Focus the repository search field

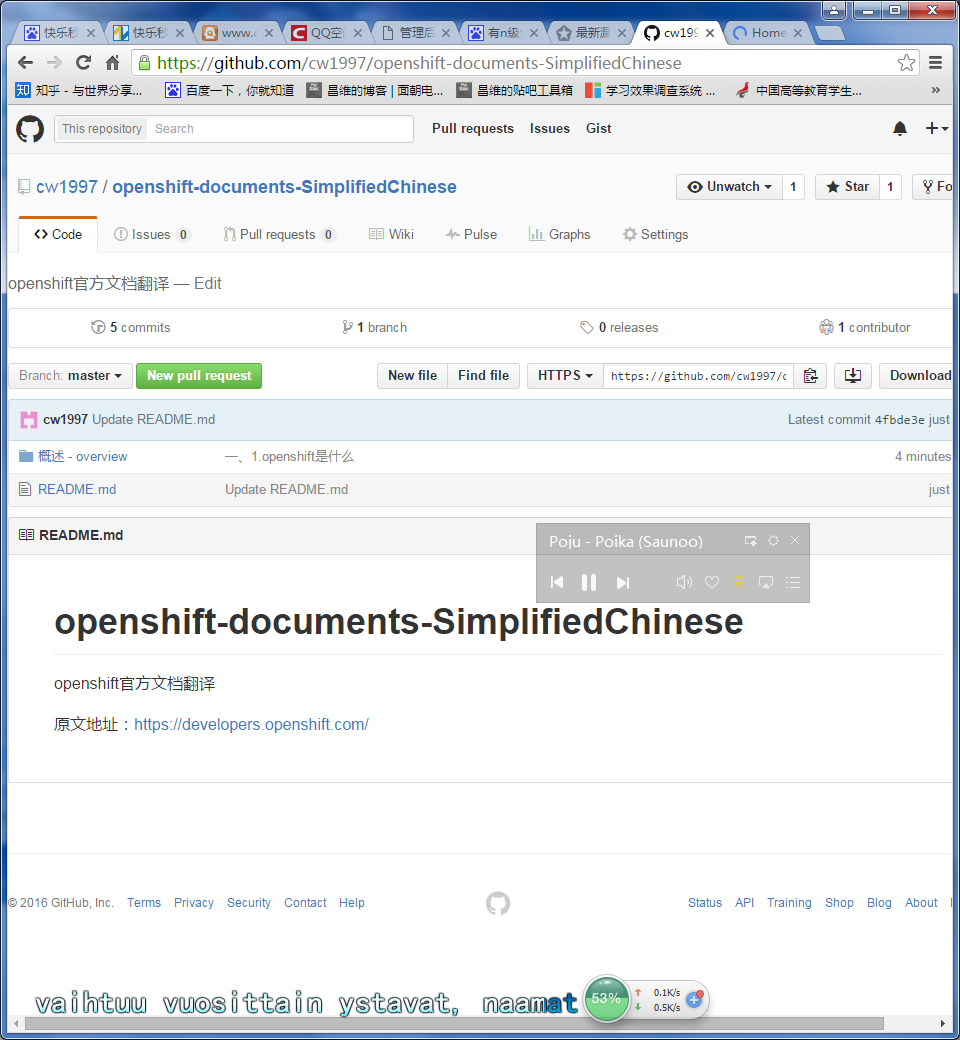point(280,129)
